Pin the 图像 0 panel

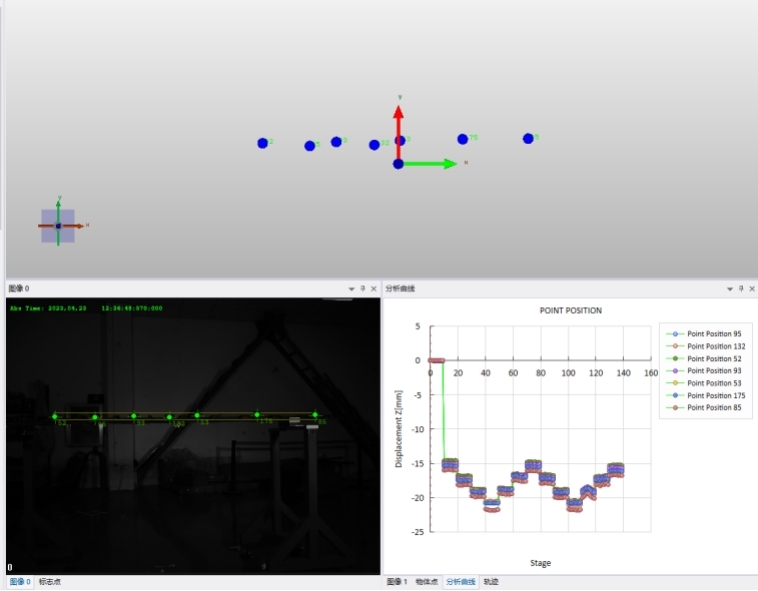tap(363, 288)
